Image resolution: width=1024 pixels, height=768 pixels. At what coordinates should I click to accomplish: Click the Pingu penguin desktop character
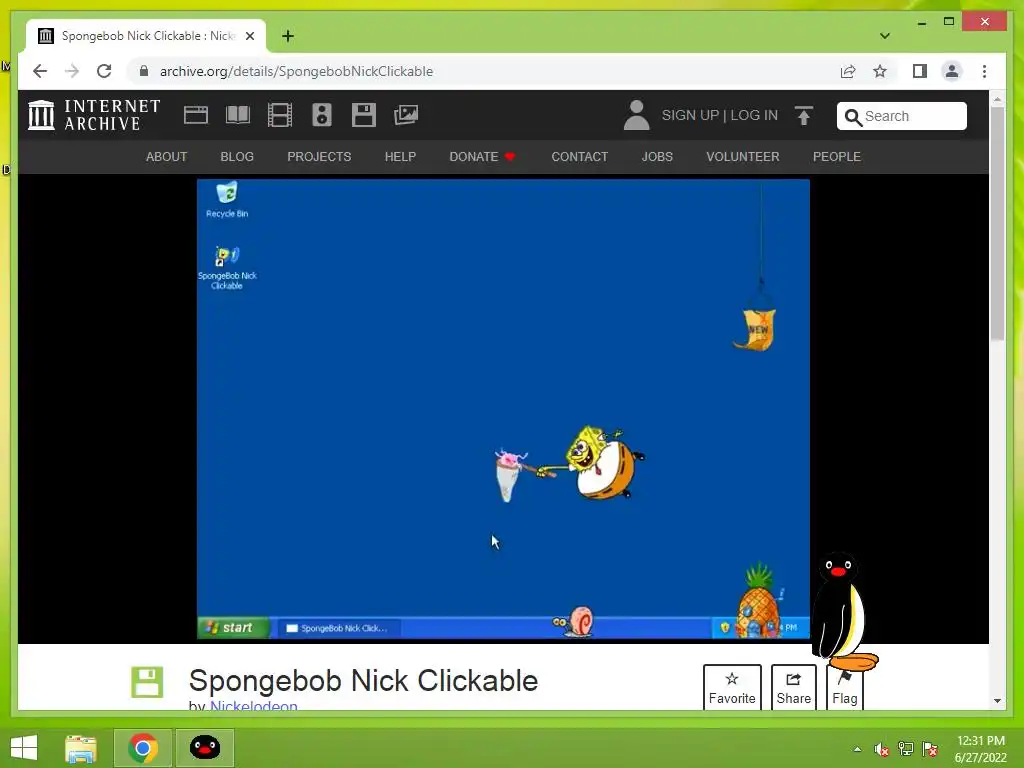point(844,612)
